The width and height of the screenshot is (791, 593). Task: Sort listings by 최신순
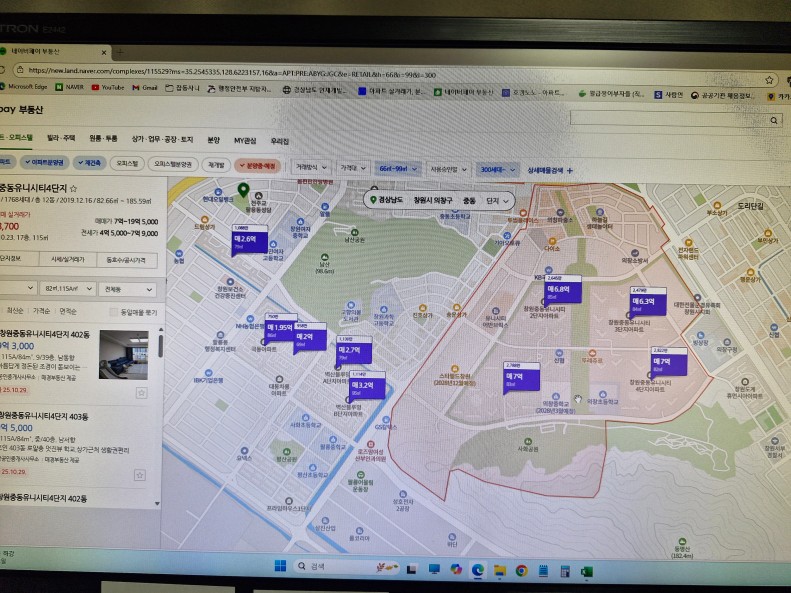(15, 310)
